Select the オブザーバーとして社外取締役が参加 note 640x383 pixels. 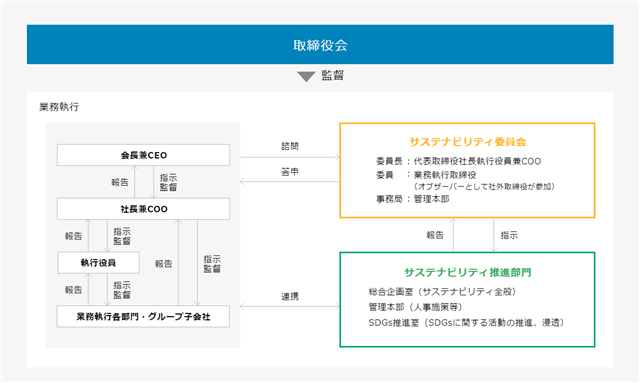tap(484, 187)
